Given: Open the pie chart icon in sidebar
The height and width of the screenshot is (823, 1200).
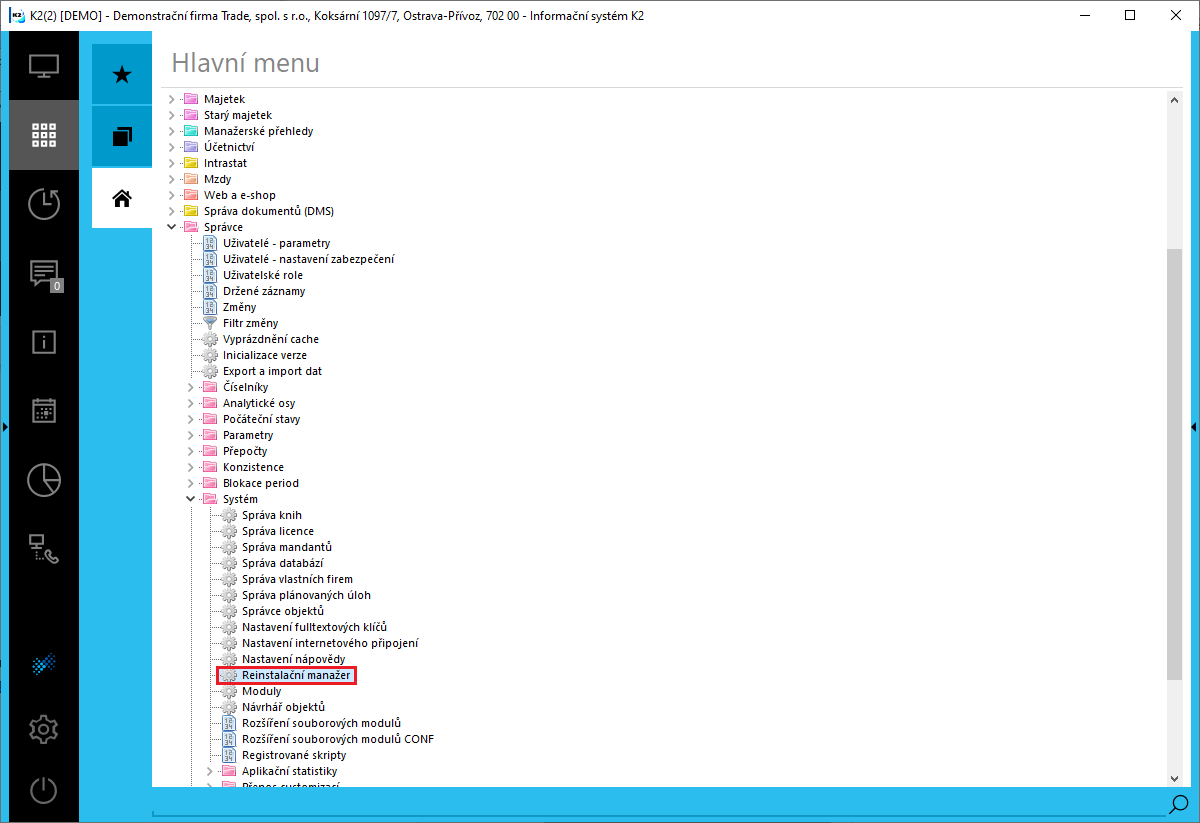Looking at the screenshot, I should pos(43,480).
